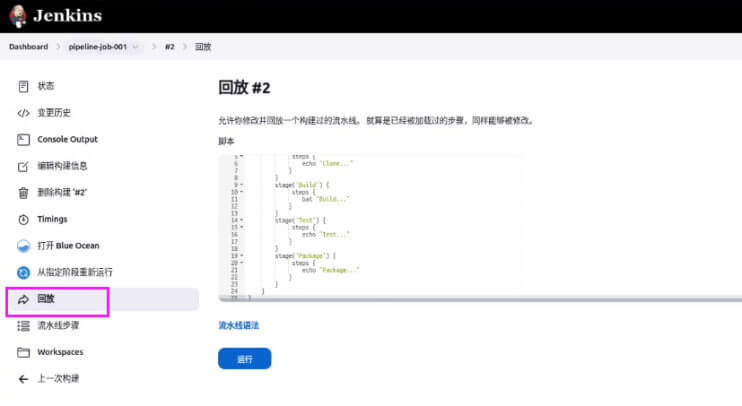The width and height of the screenshot is (742, 406).
Task: Click line number 24 in the editor gutter
Action: tap(234, 291)
